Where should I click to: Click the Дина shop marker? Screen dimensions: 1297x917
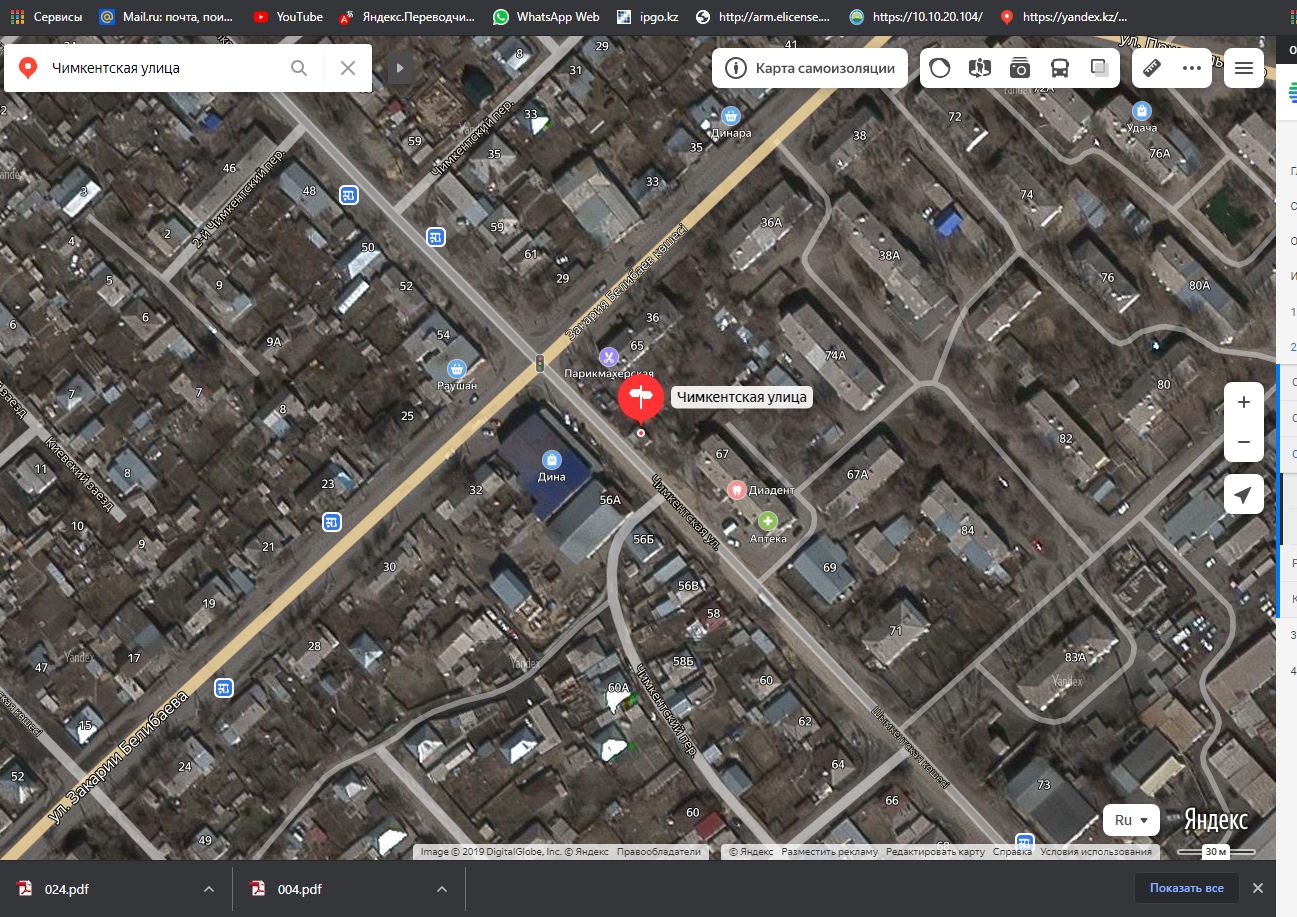(x=550, y=459)
